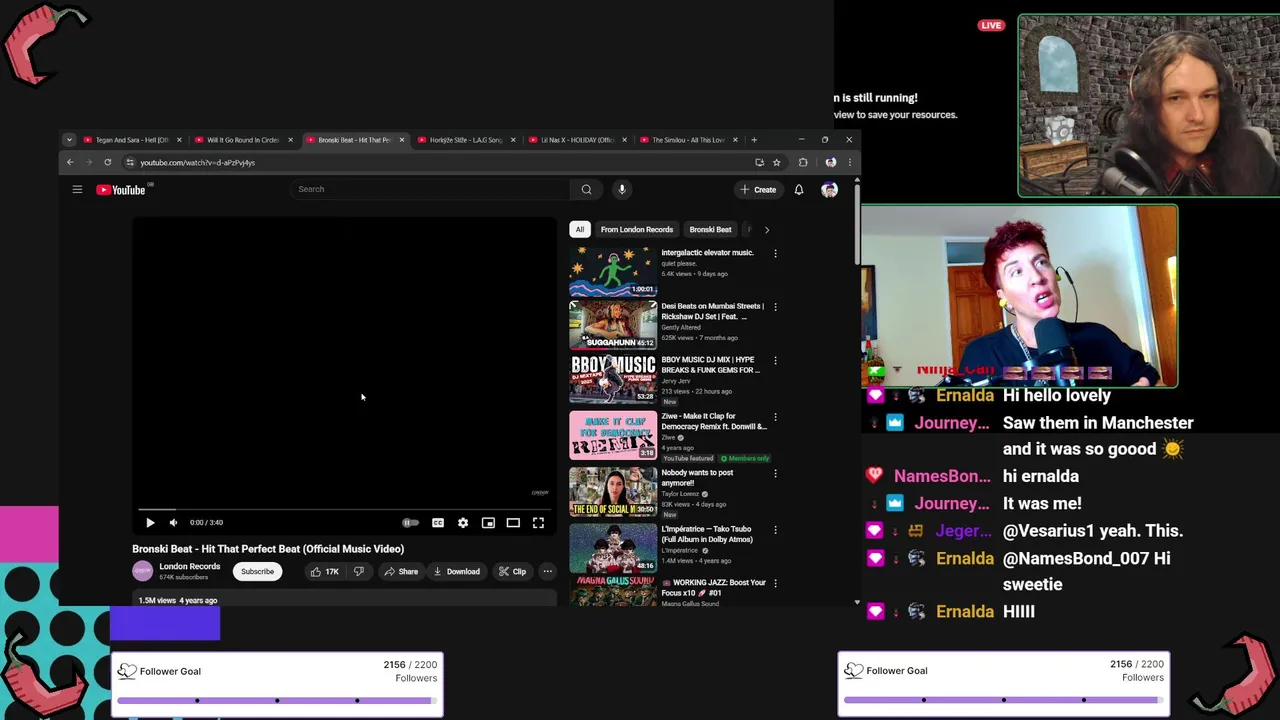The image size is (1280, 720).
Task: Open more actions menu beside Clip
Action: pyautogui.click(x=547, y=571)
